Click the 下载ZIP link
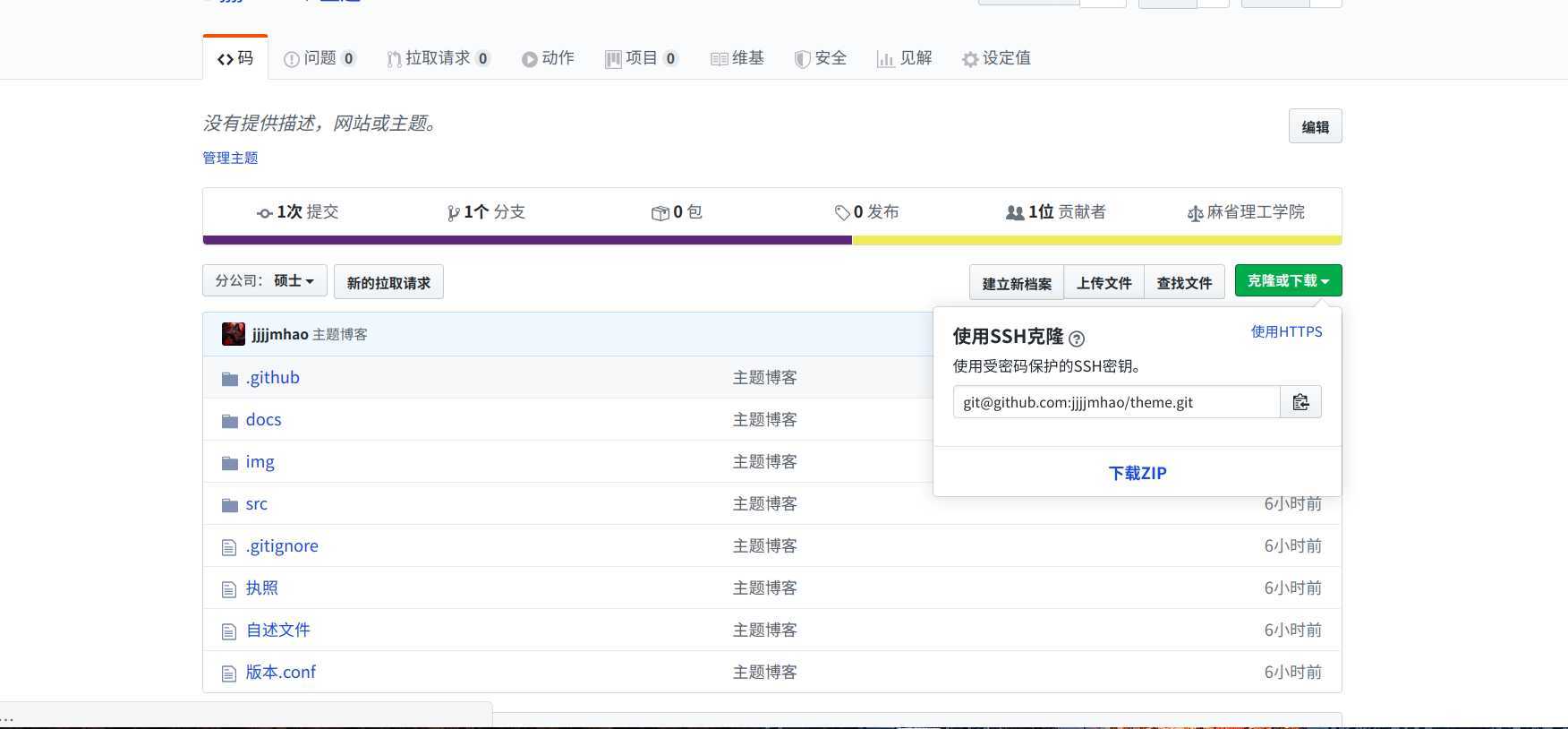Screen dimensions: 1568x729 pyautogui.click(x=1138, y=473)
